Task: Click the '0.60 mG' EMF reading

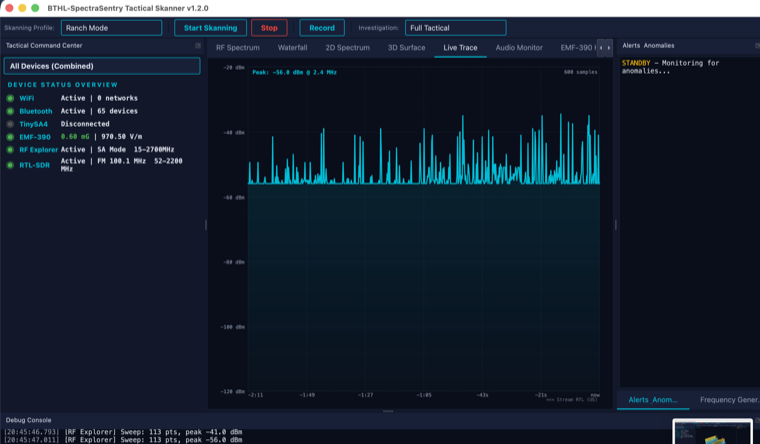Action: (75, 137)
